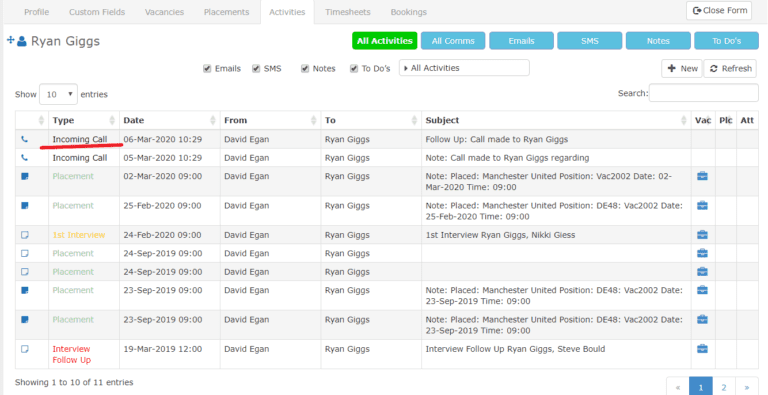Click the Close Form button
The image size is (768, 395).
coord(719,10)
